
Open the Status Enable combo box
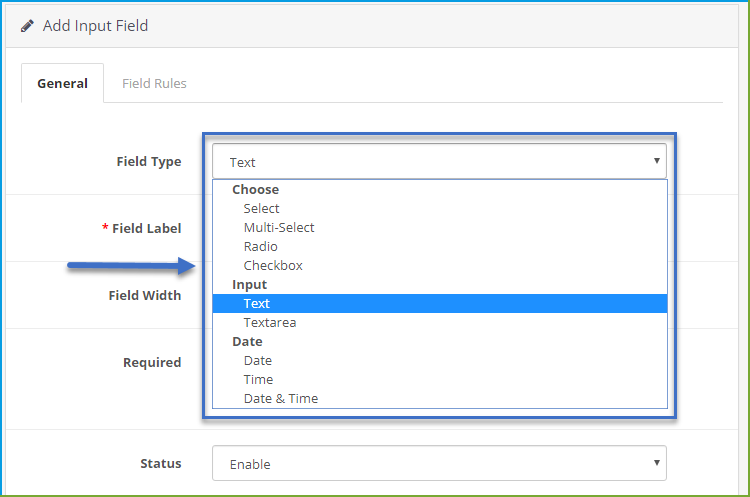(439, 463)
